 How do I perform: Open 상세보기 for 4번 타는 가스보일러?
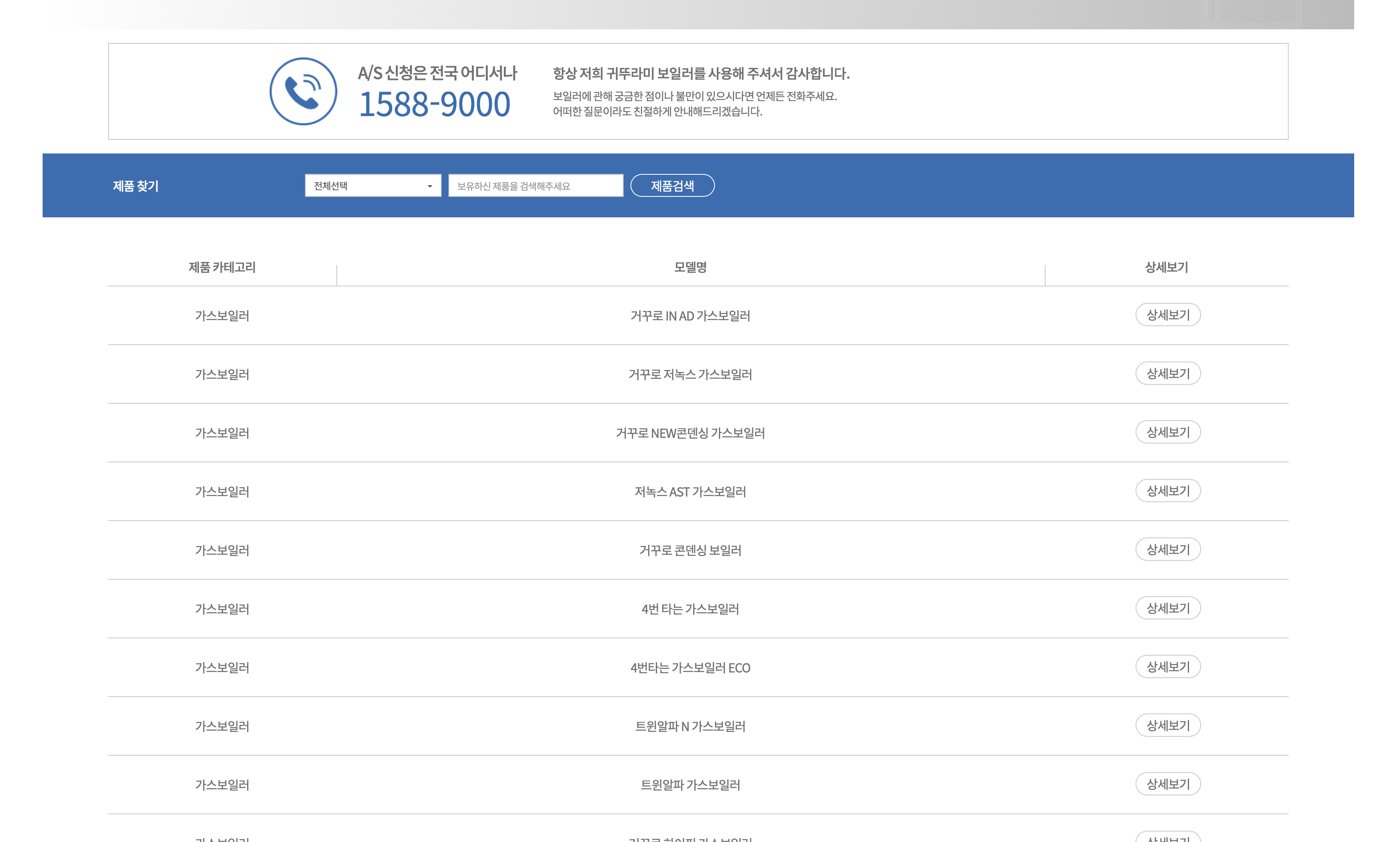tap(1167, 608)
